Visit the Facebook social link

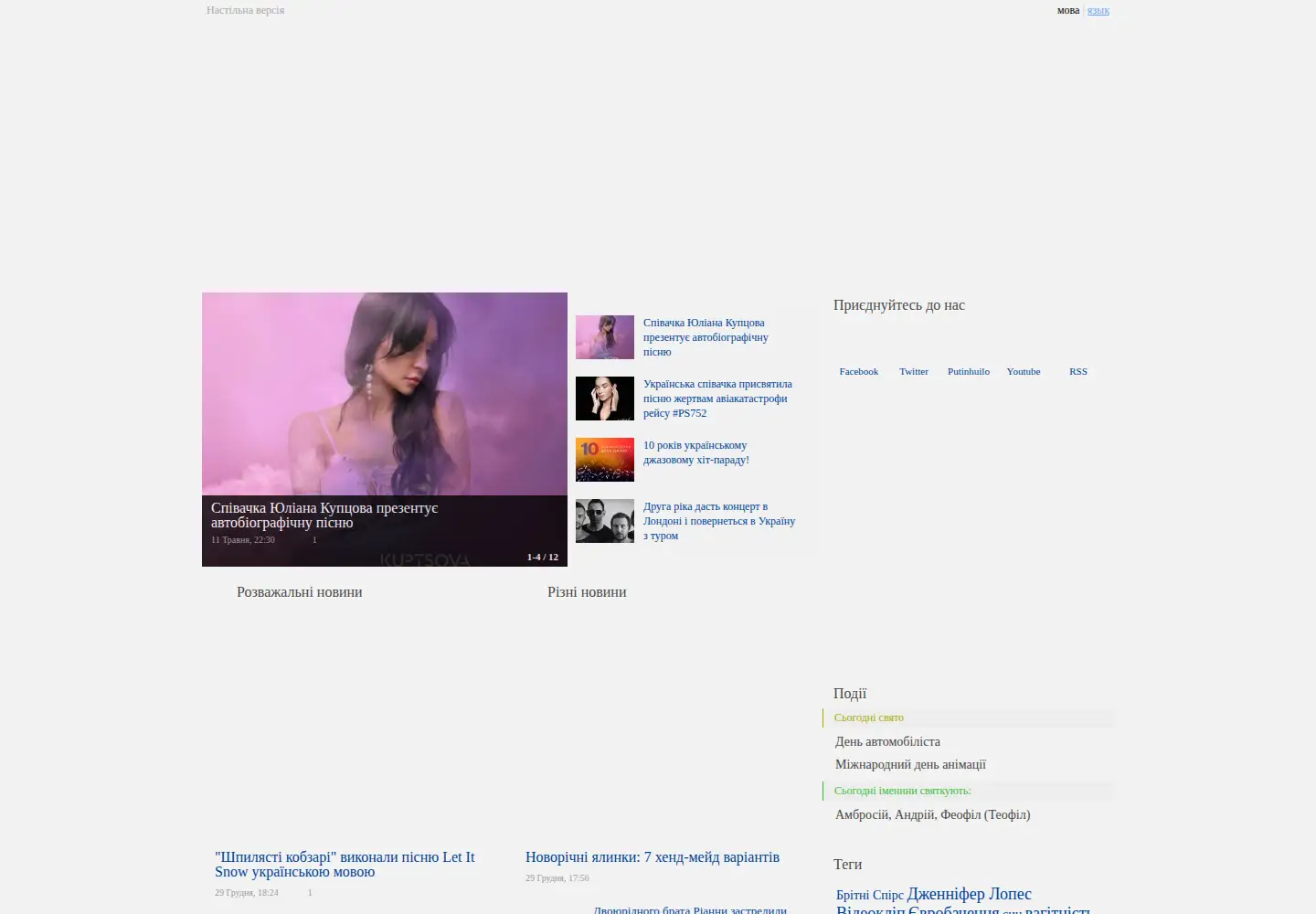(859, 371)
